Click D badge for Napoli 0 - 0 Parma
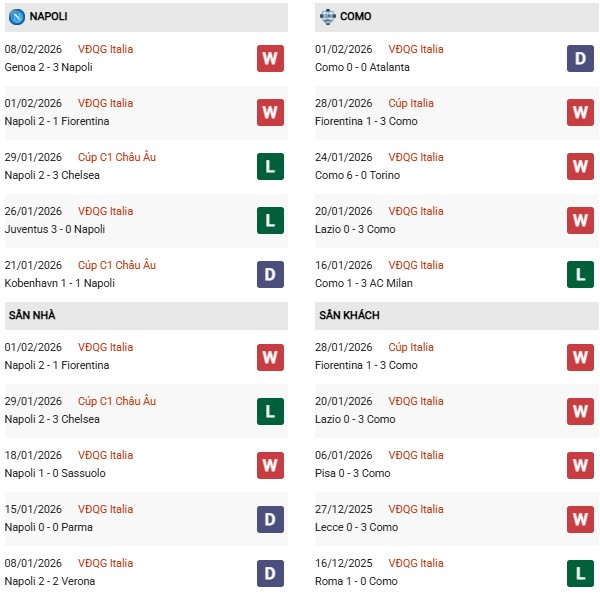Viewport: 600px width, 594px height. click(270, 518)
